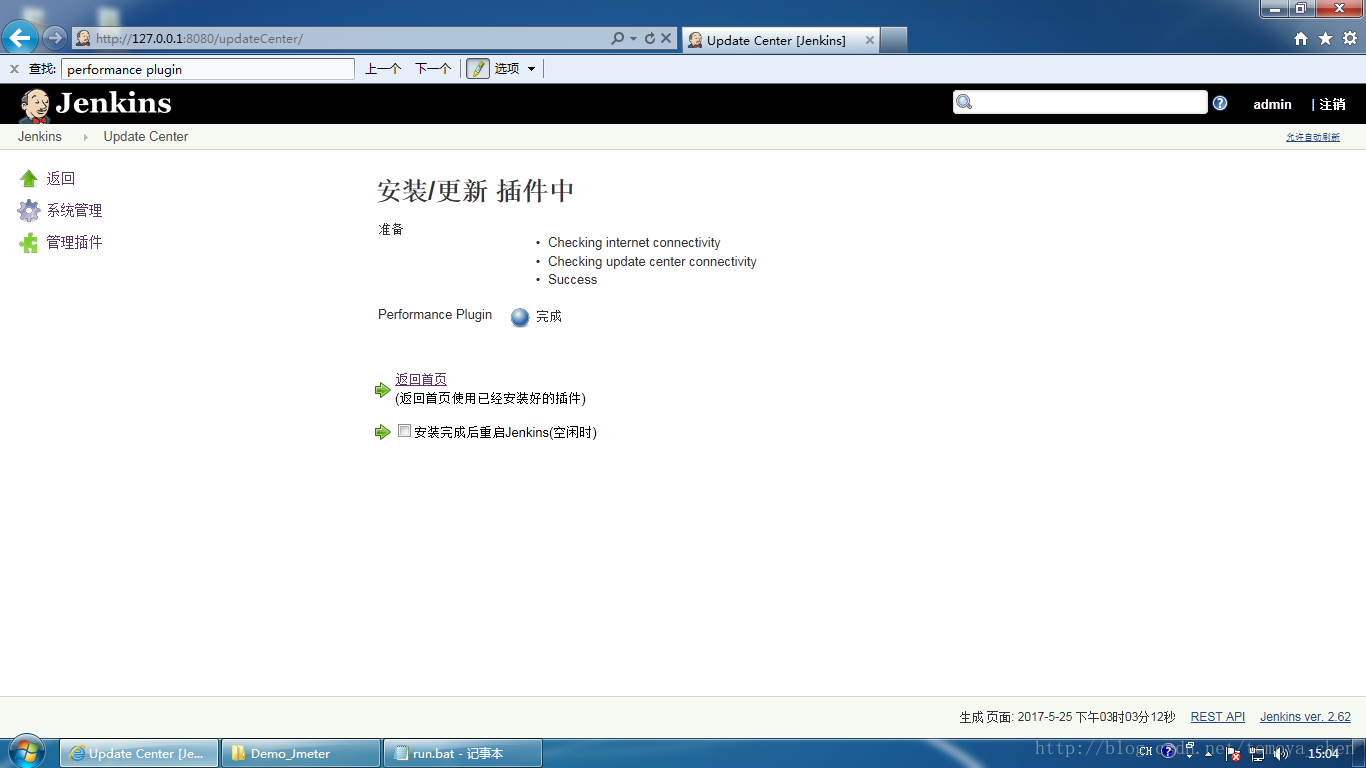Open 管理插件 sidebar link

(x=75, y=243)
